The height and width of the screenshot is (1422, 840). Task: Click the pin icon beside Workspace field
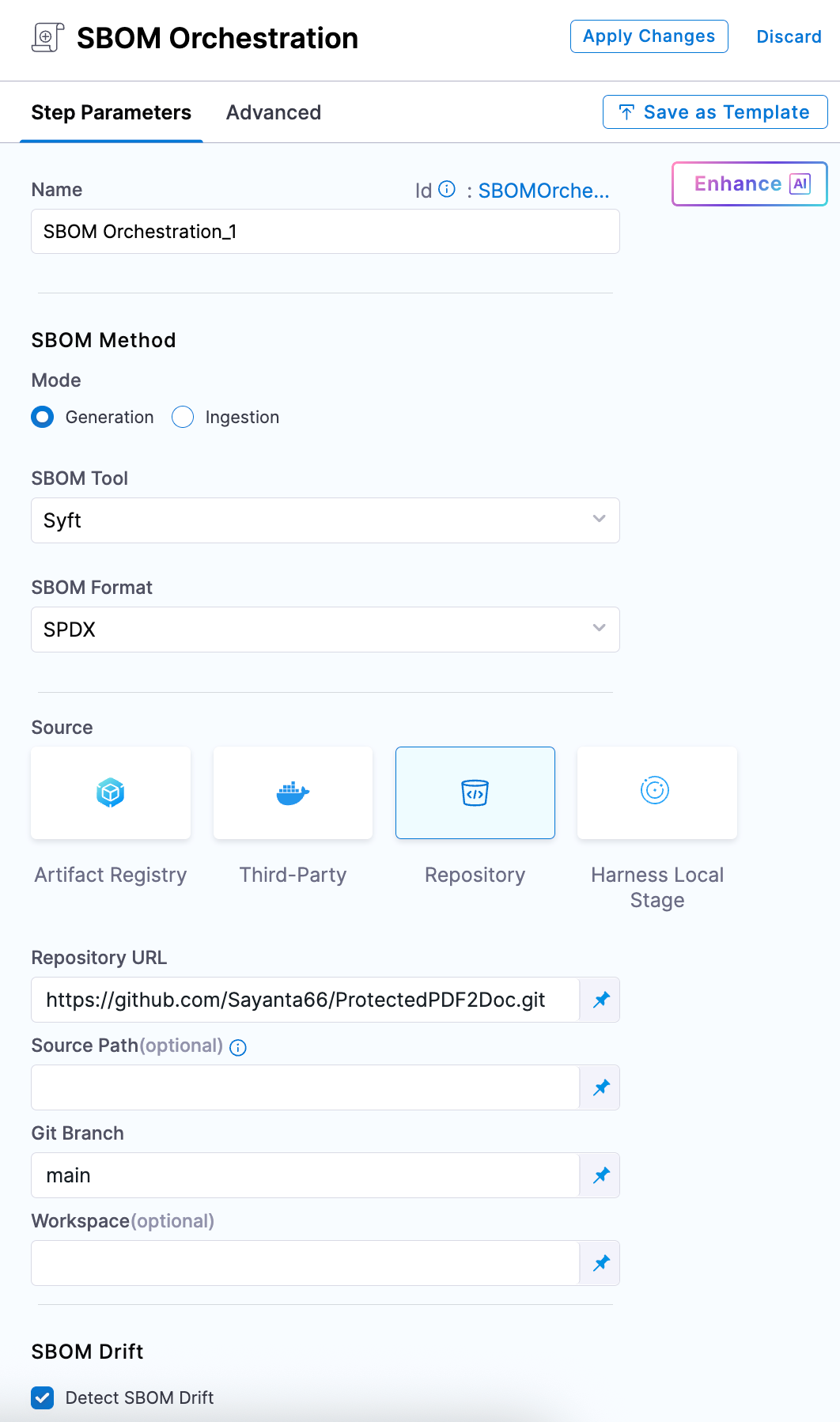[x=600, y=1263]
